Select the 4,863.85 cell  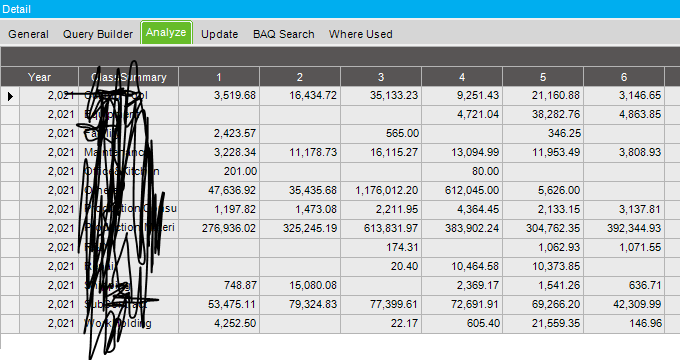point(624,115)
